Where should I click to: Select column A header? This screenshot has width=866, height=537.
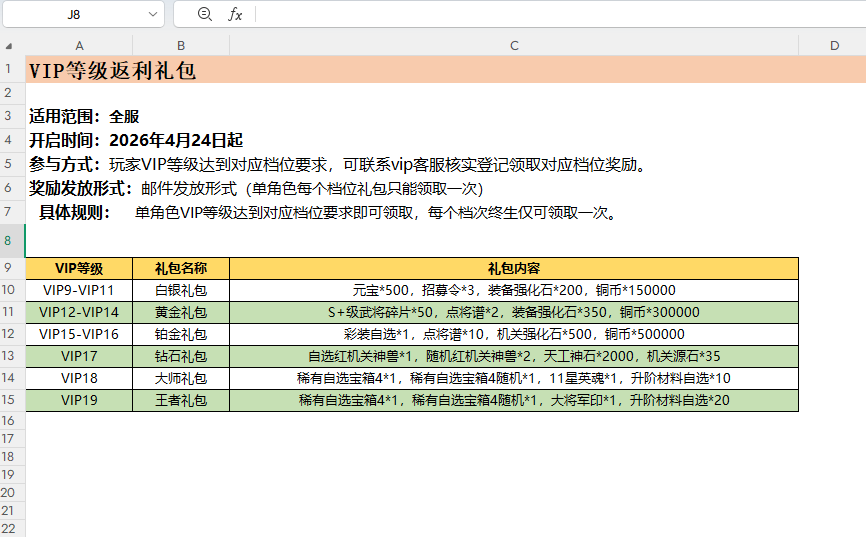pyautogui.click(x=79, y=46)
